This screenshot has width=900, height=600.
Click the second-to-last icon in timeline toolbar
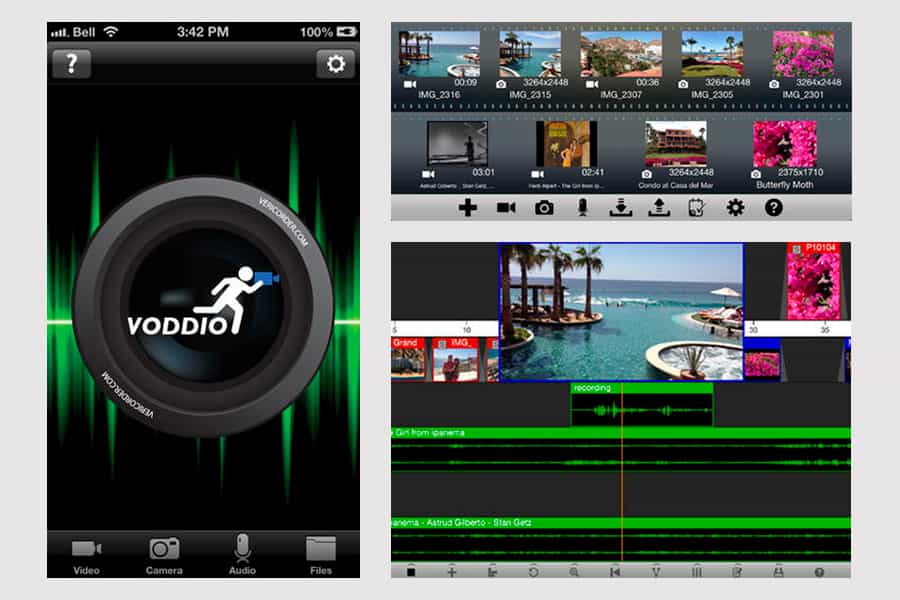point(778,572)
